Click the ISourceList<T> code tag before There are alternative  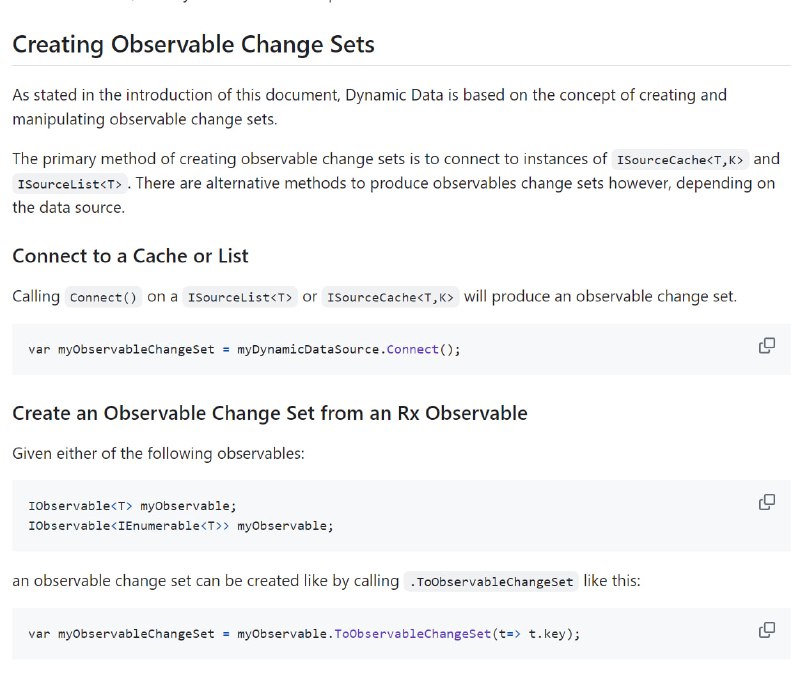pyautogui.click(x=69, y=184)
